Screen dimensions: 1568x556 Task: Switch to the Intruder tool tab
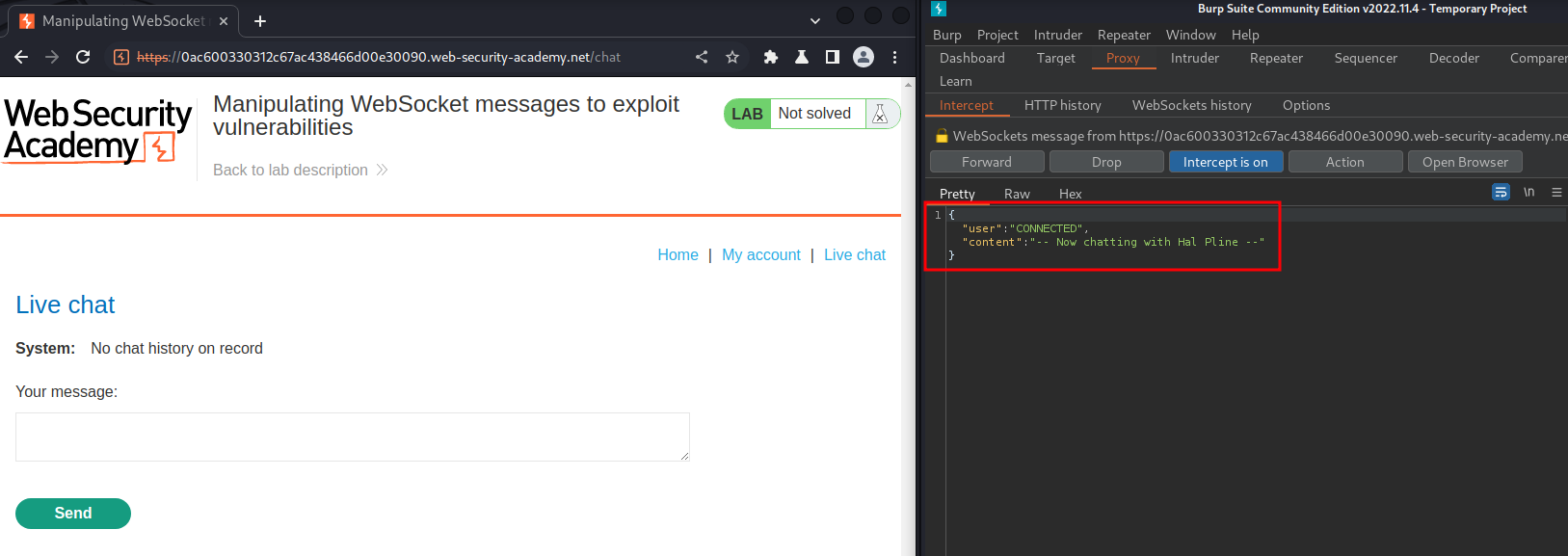pyautogui.click(x=1195, y=58)
